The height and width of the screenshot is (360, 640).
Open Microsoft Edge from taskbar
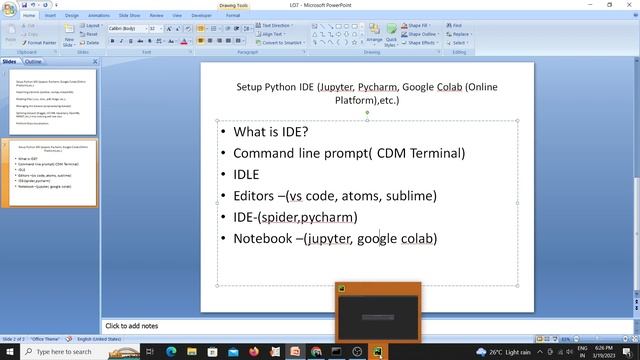point(171,352)
